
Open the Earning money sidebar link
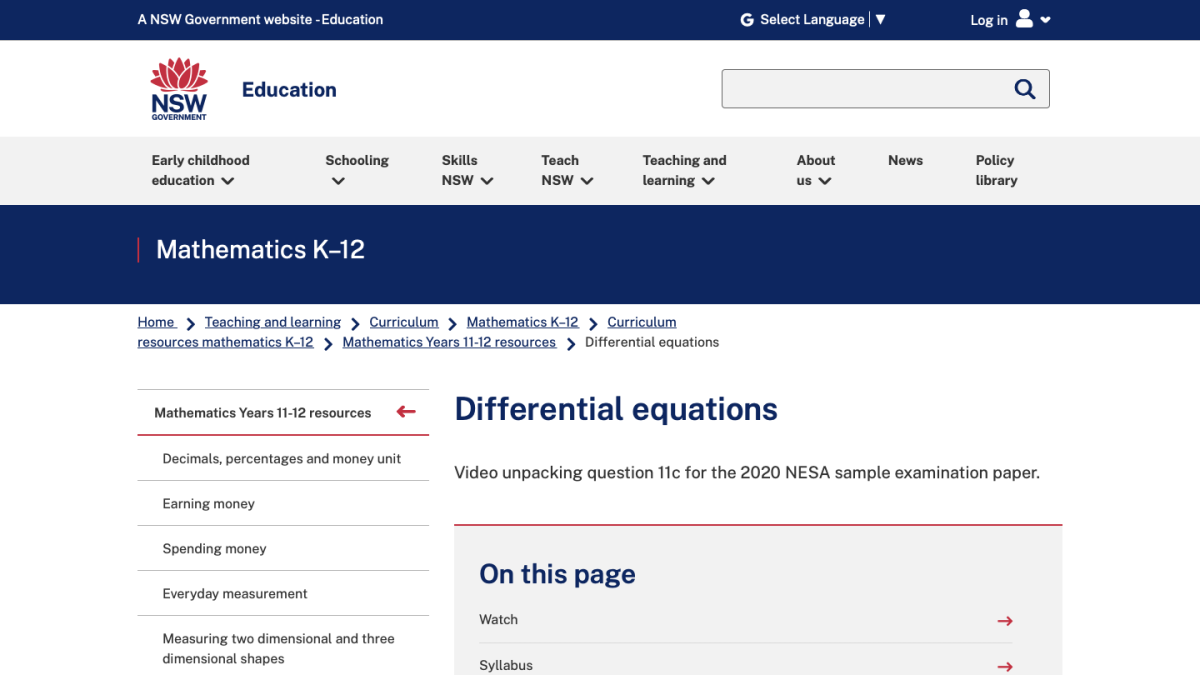[x=208, y=503]
